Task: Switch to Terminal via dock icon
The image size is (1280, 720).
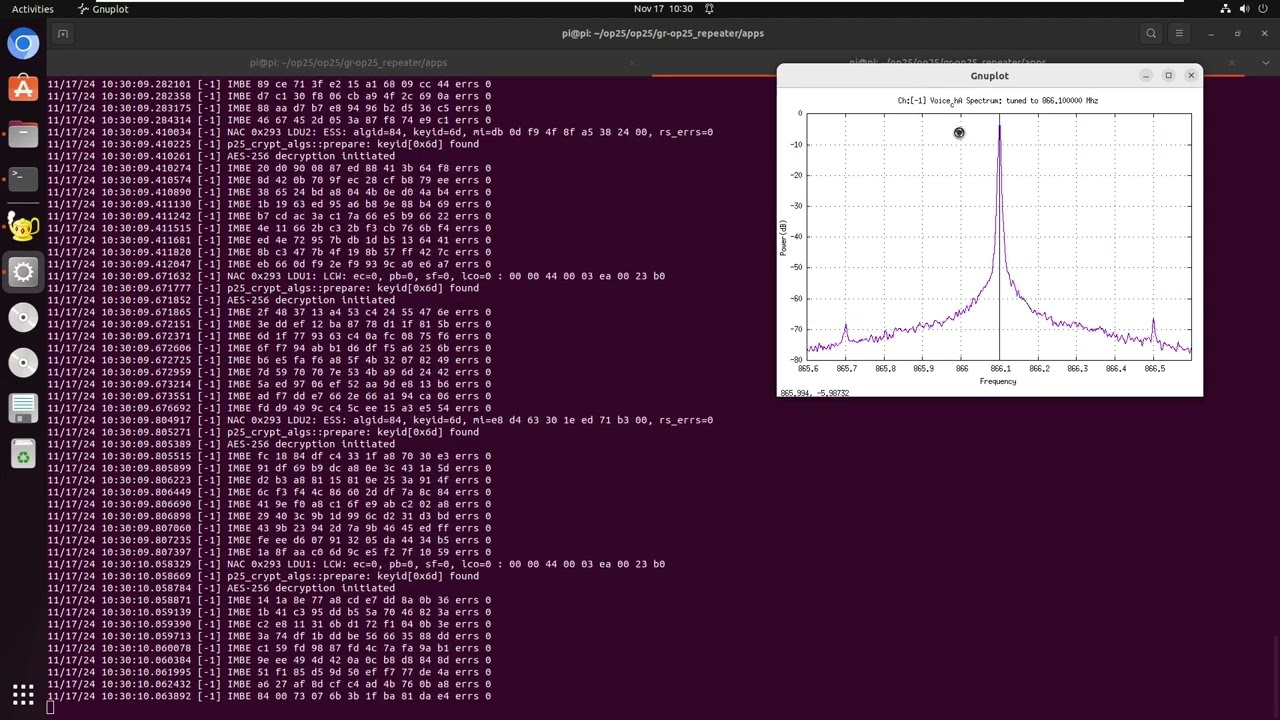Action: pos(23,179)
